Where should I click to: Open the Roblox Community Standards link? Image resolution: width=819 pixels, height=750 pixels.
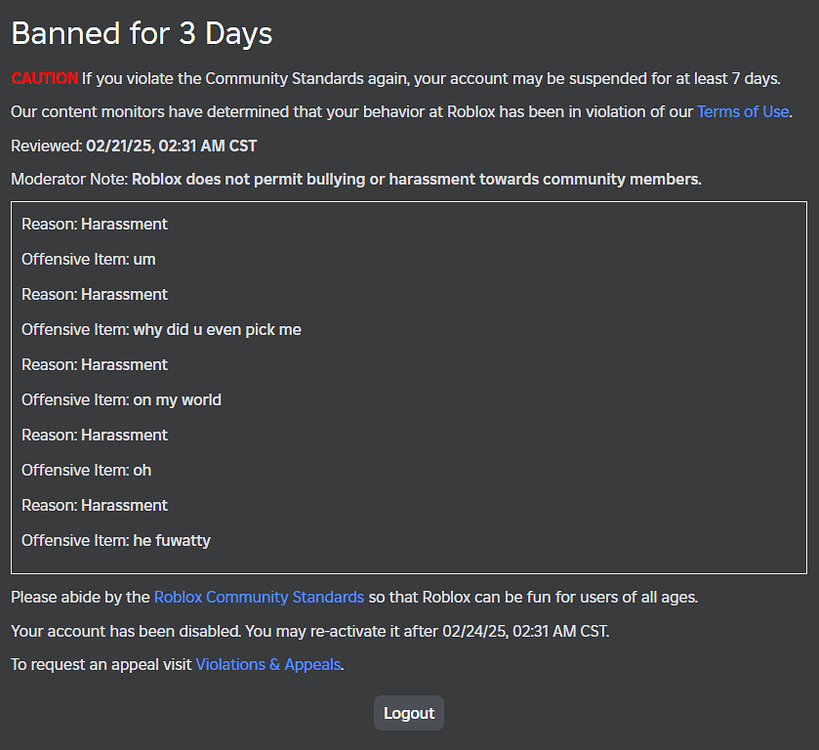click(x=258, y=597)
